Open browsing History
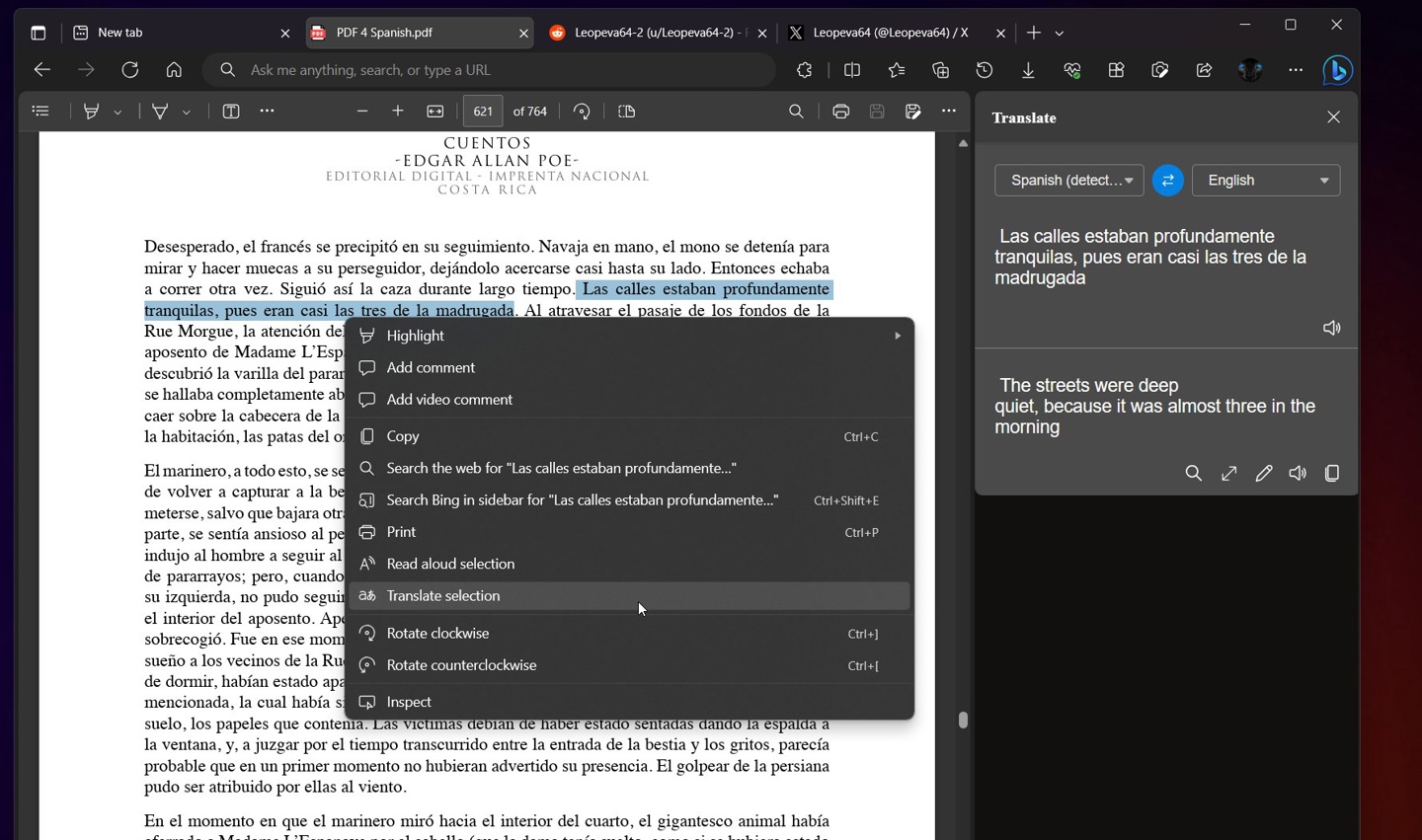This screenshot has width=1422, height=840. click(x=985, y=70)
